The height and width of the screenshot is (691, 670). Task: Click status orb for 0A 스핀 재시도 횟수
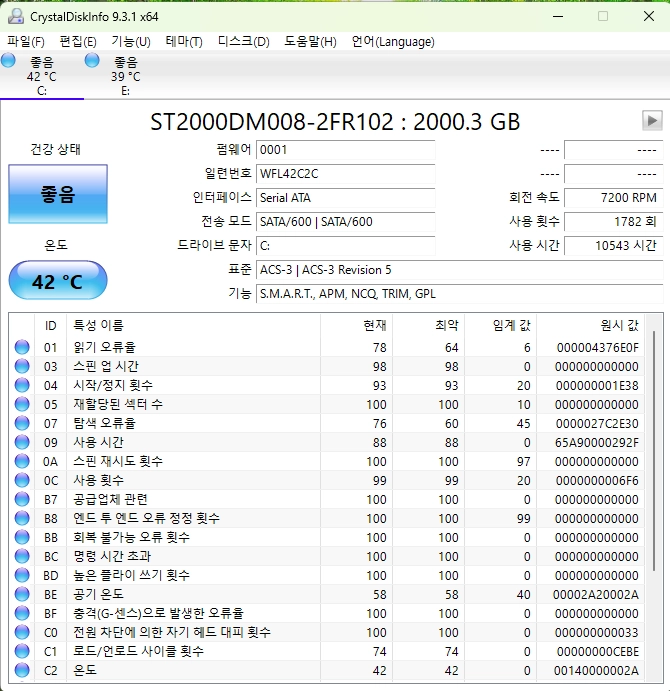(x=22, y=461)
